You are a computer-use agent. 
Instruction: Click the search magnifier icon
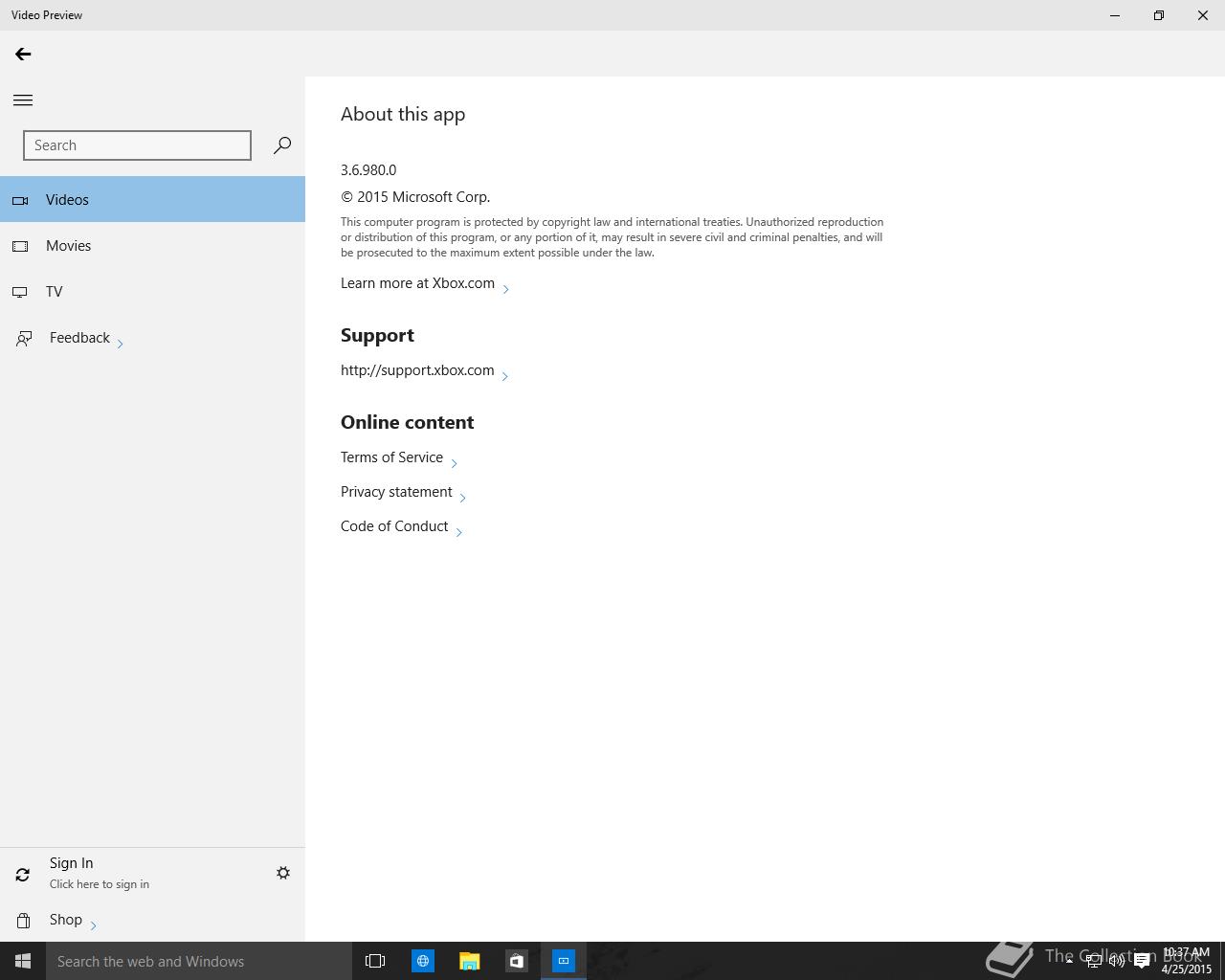click(282, 145)
